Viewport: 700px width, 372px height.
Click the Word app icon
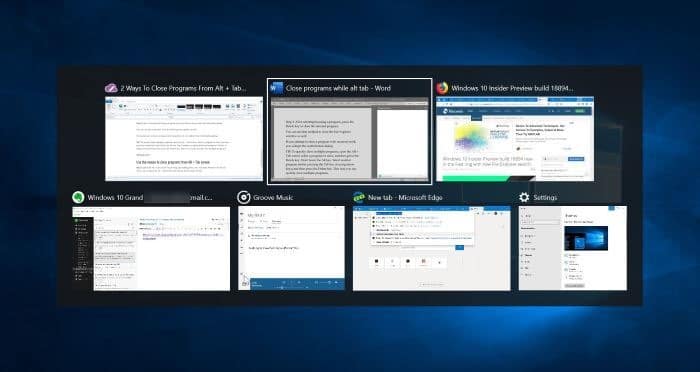(276, 88)
